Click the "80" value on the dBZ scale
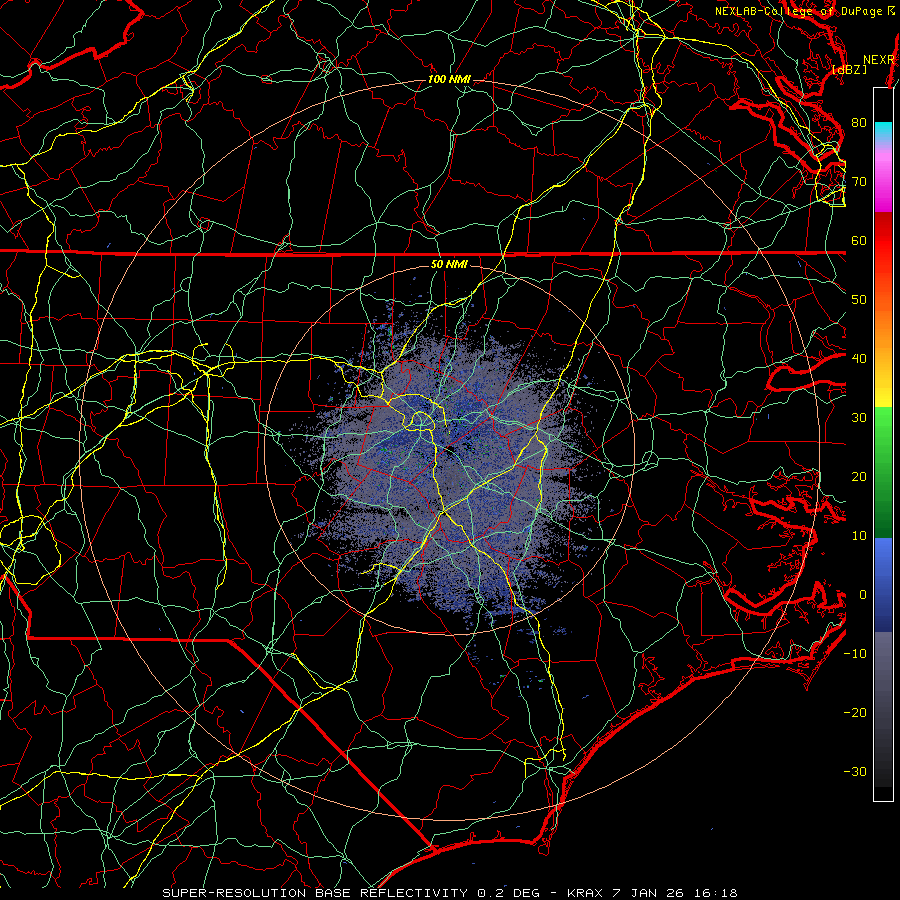Screen dimensions: 900x900 point(859,123)
